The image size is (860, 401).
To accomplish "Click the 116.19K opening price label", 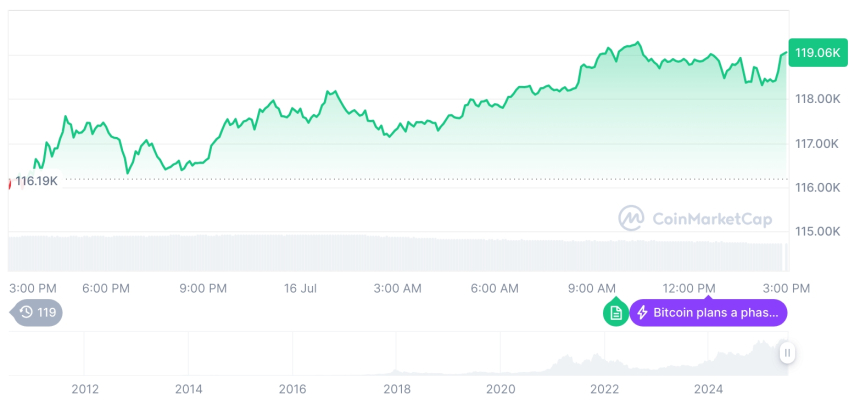I will tap(38, 181).
